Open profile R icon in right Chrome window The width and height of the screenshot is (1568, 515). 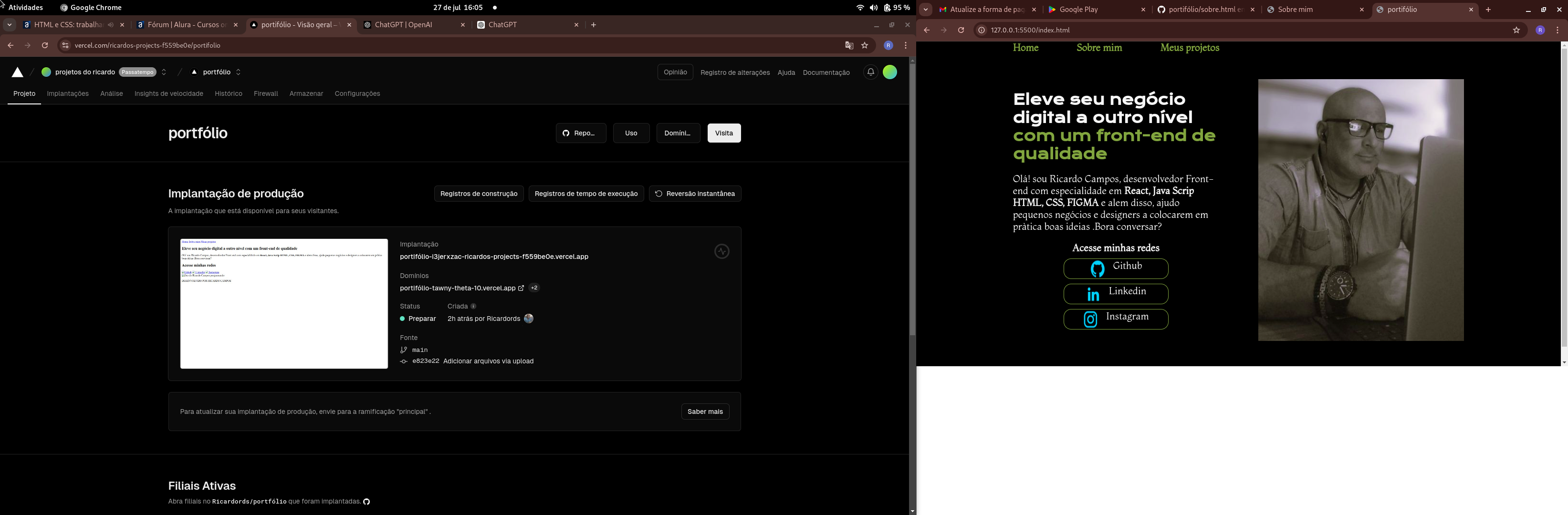(x=1540, y=31)
